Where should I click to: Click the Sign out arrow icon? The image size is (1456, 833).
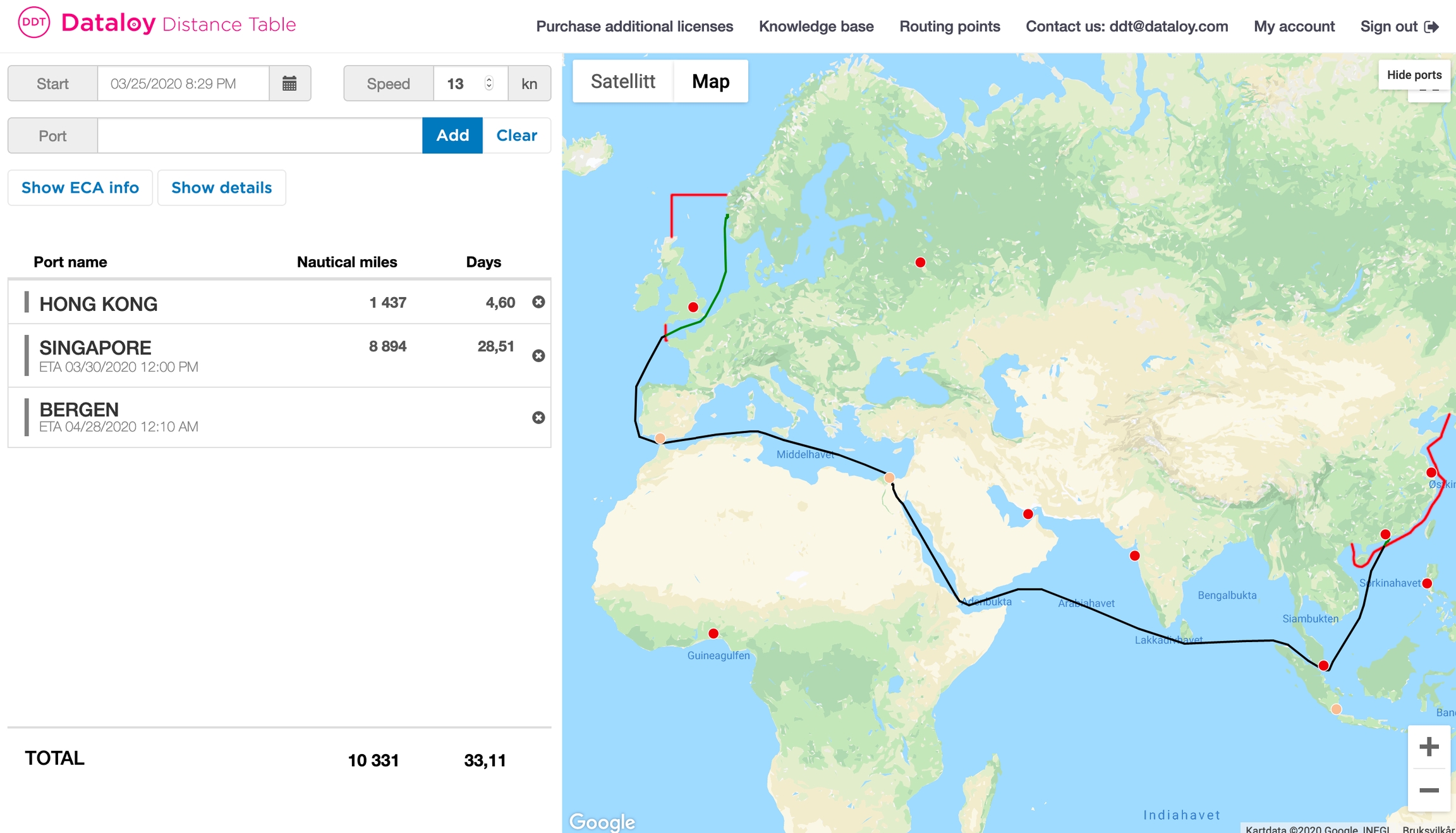click(1432, 27)
